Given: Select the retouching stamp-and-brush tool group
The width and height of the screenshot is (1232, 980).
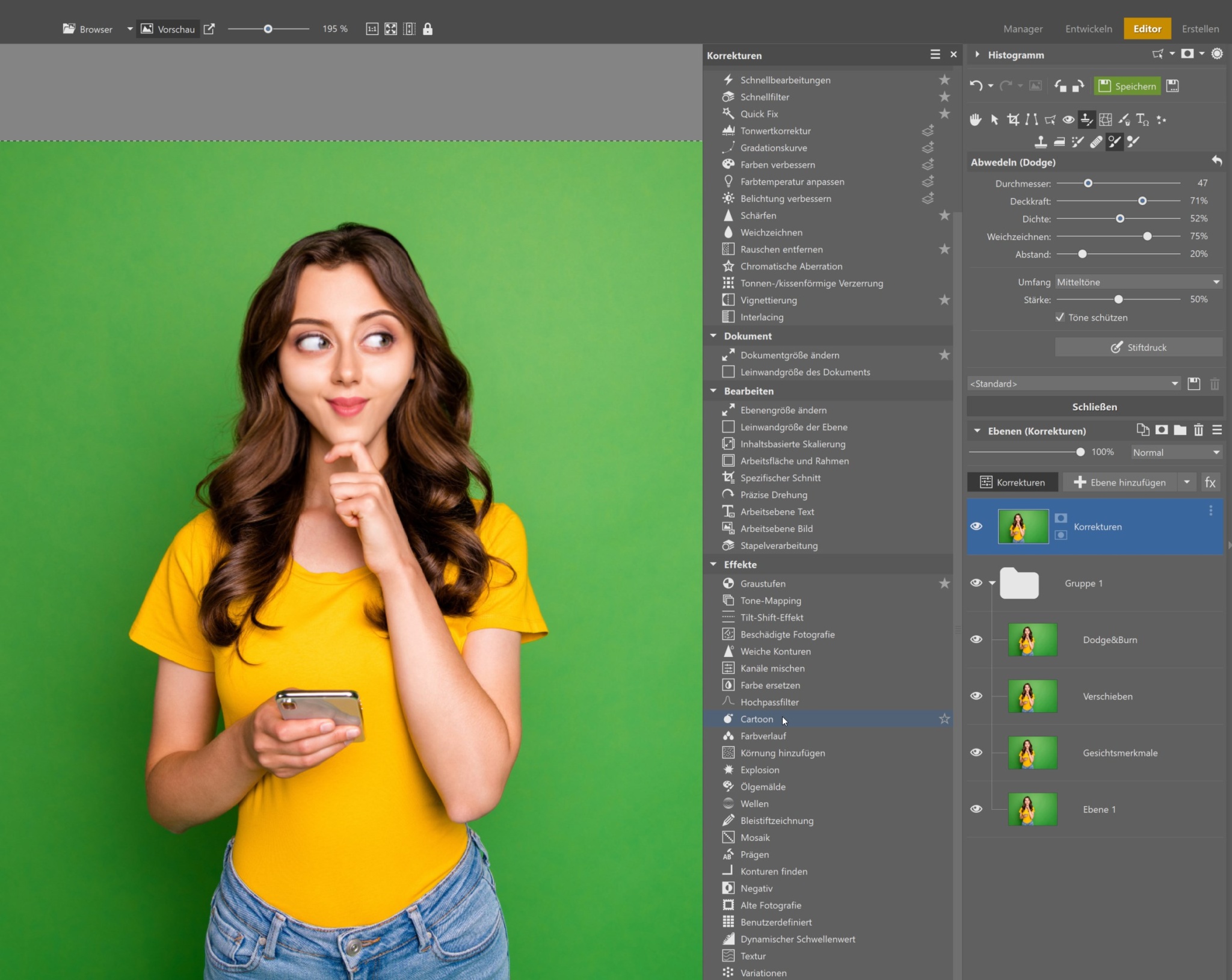Looking at the screenshot, I should click(x=1086, y=120).
